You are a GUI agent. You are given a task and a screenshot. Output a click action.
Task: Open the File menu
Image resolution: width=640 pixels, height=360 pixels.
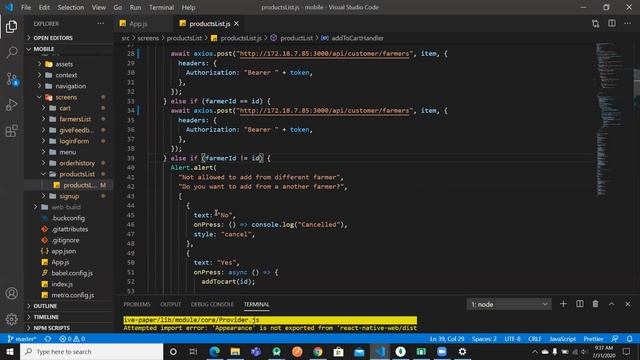coord(26,7)
